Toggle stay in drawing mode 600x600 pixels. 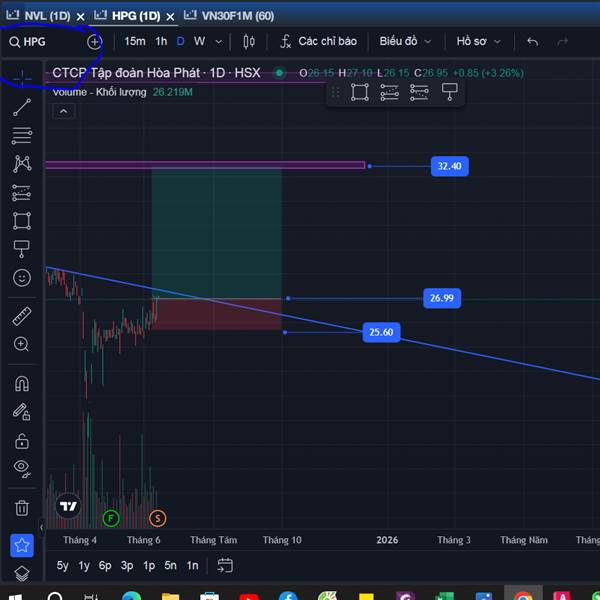22,412
